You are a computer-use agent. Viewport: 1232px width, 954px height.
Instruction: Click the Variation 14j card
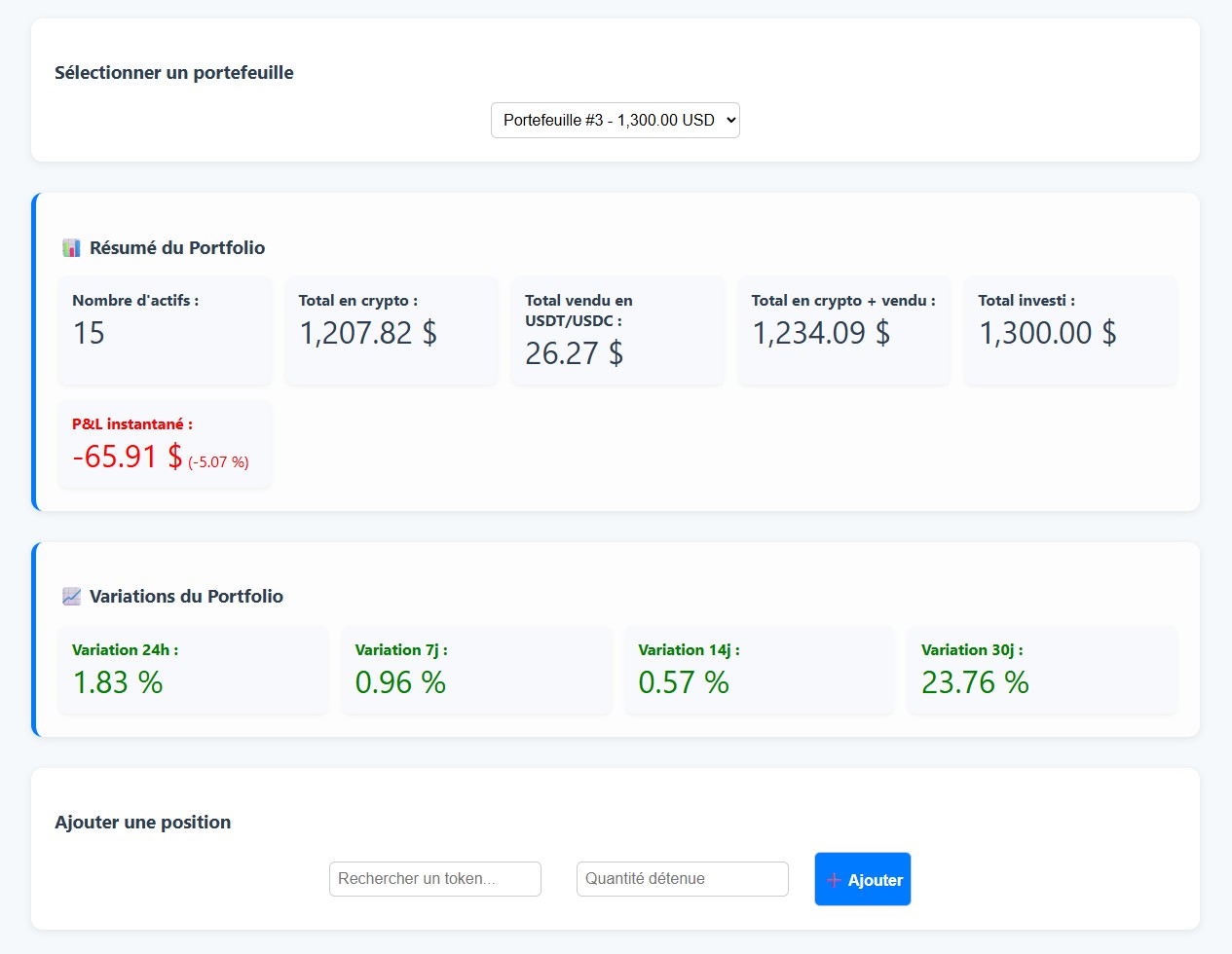(x=759, y=670)
